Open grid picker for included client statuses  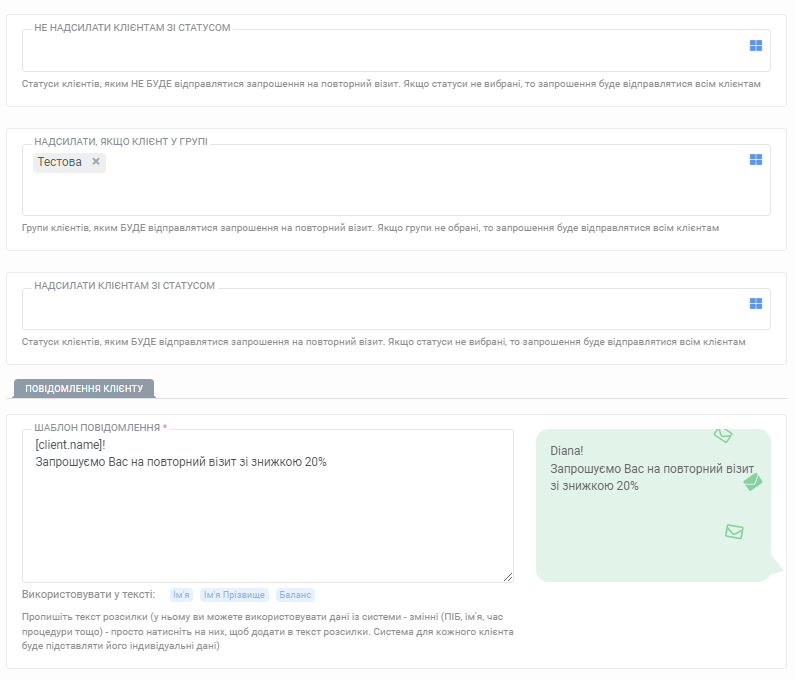(755, 304)
